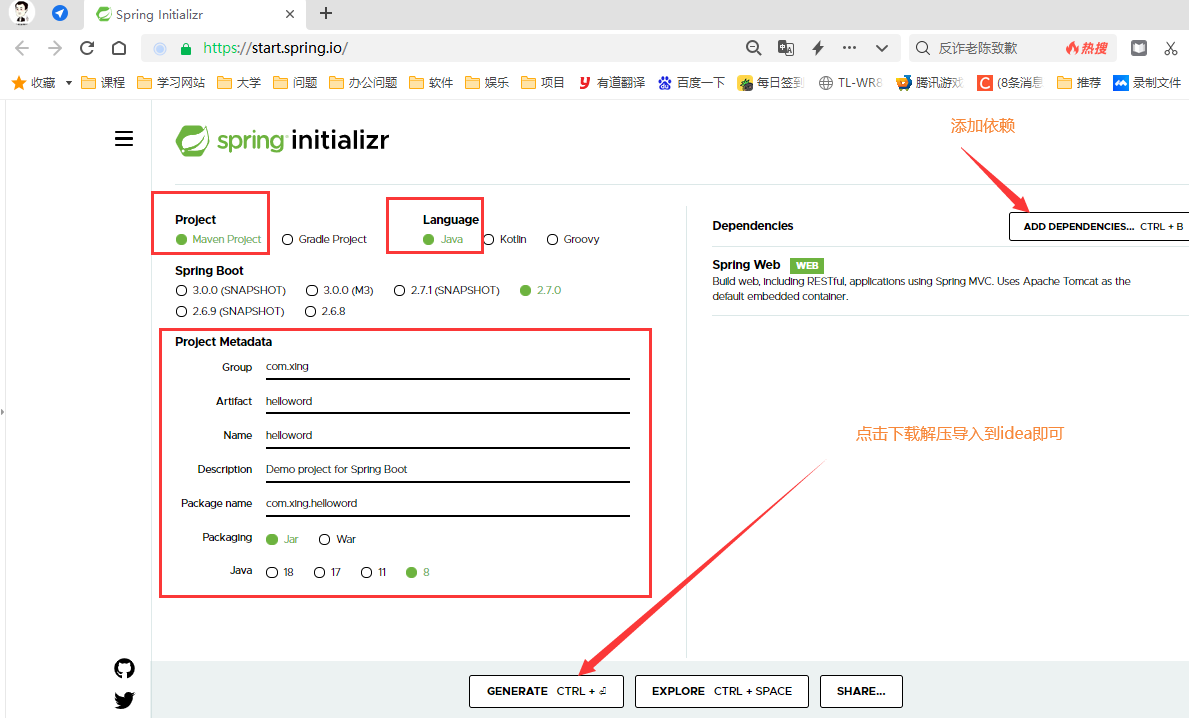Click the search magnifier in the search box
This screenshot has height=718, width=1189.
(923, 49)
